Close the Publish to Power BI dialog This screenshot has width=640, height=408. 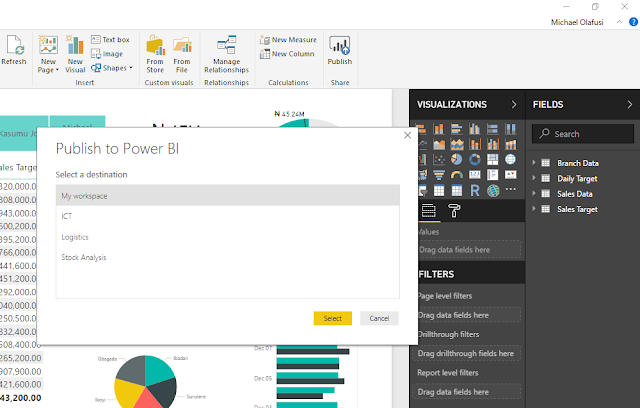[x=407, y=135]
